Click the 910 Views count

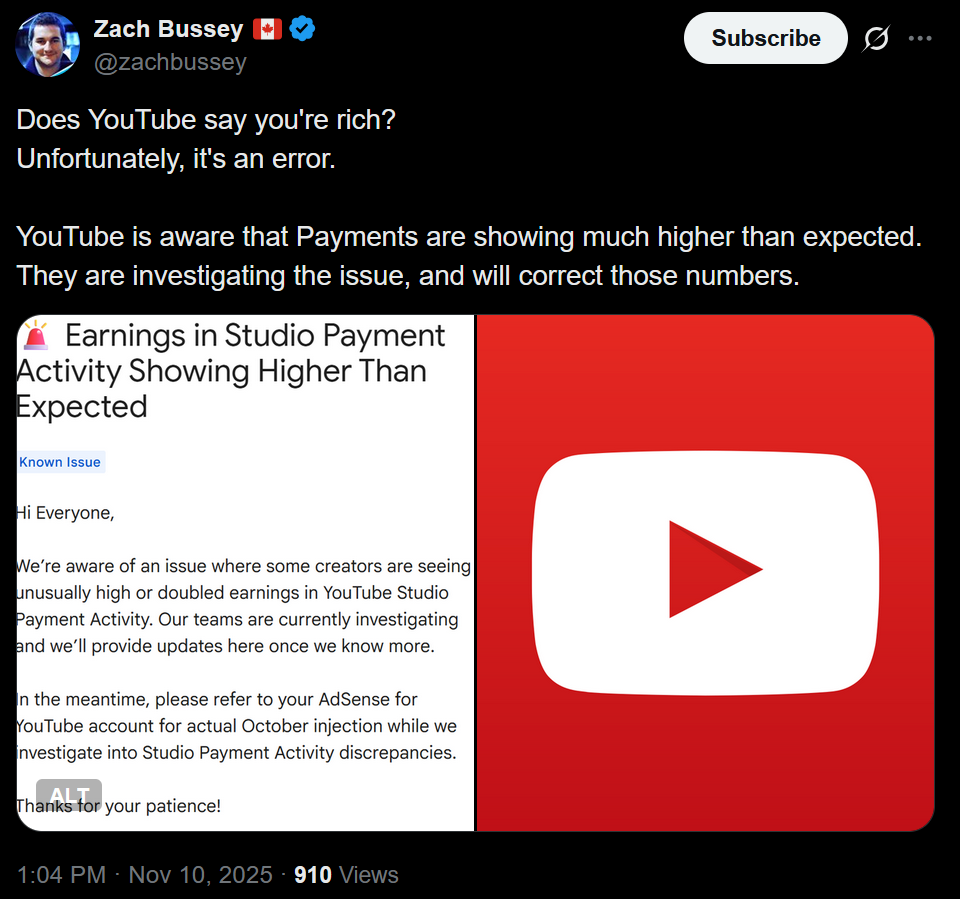[x=346, y=875]
